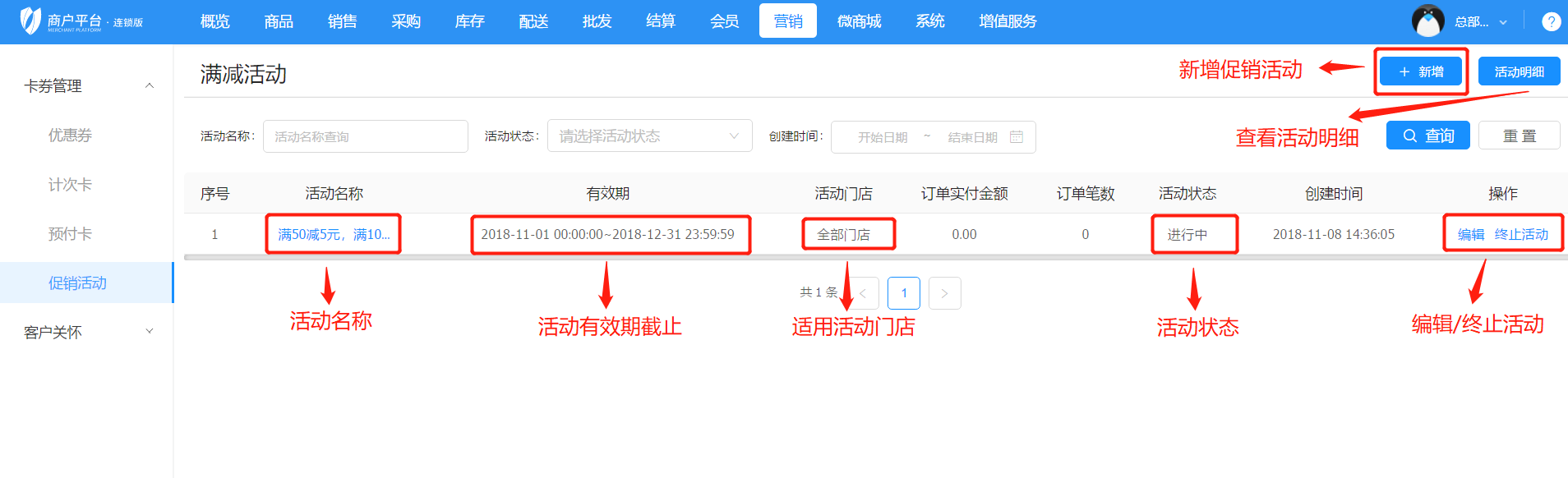Open 活动明细 activity details button
Viewport: 1568px width, 478px height.
point(1519,71)
